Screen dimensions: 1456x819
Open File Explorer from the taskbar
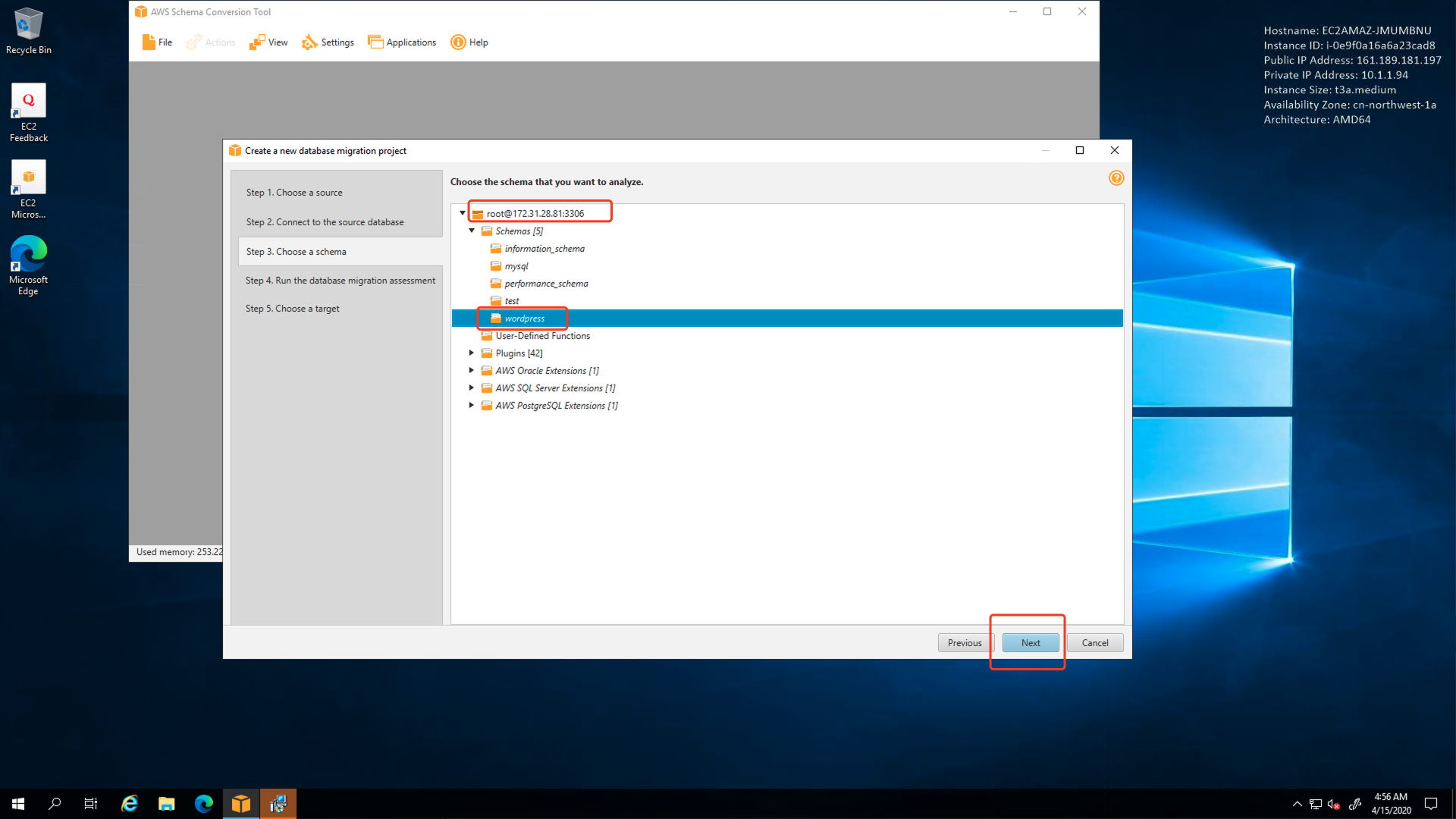pos(166,804)
